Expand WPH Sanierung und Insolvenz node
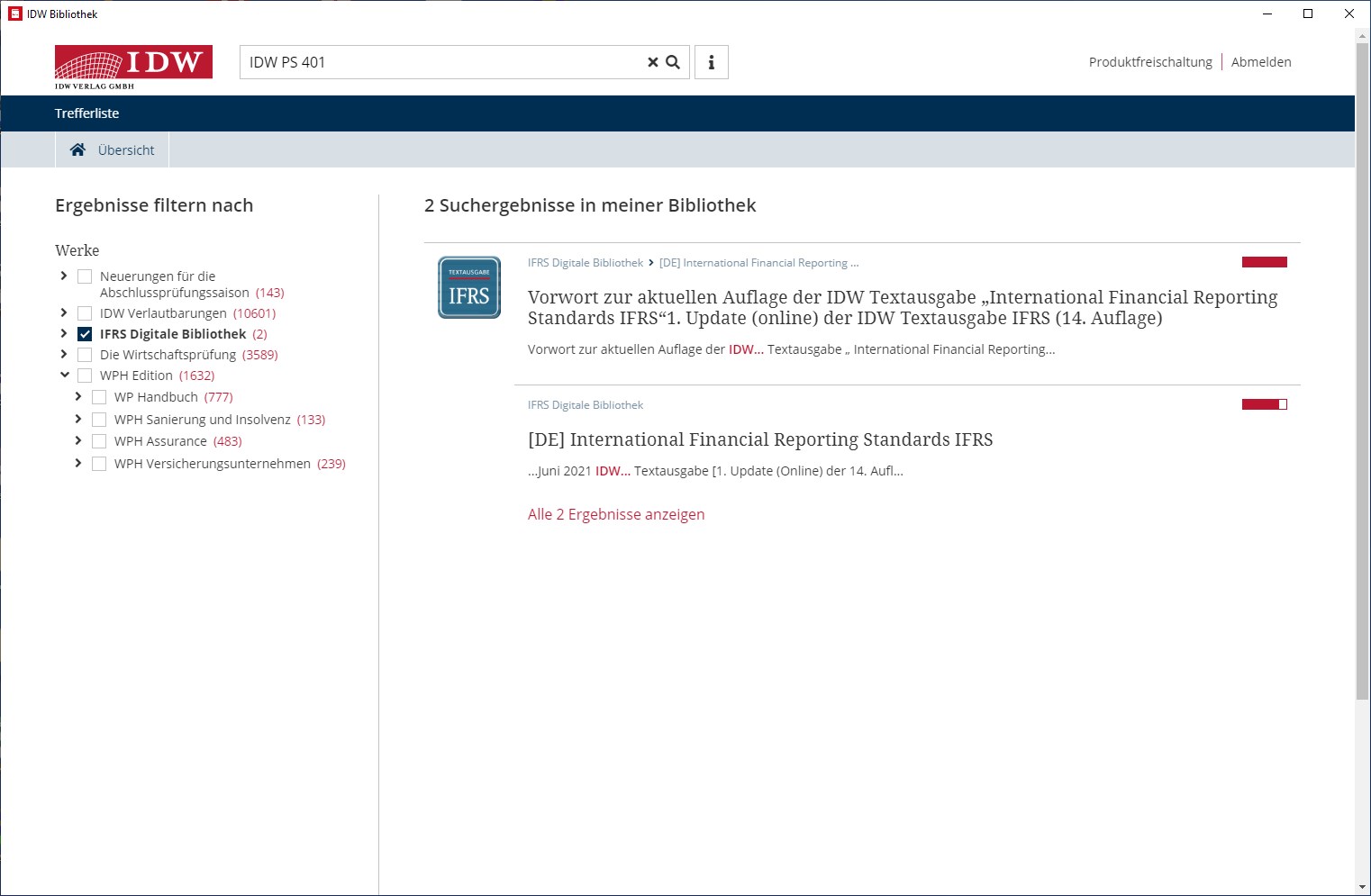Image resolution: width=1371 pixels, height=896 pixels. 78,419
